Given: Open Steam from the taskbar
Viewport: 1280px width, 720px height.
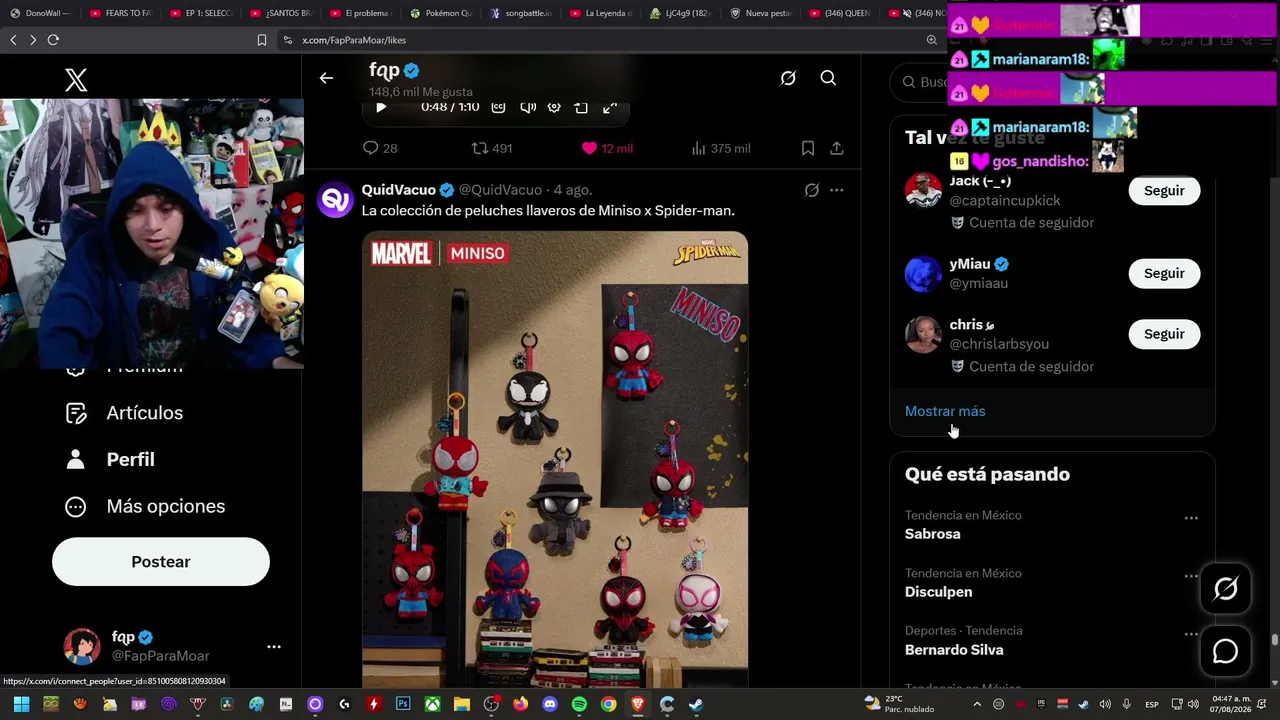Looking at the screenshot, I should click(x=696, y=704).
